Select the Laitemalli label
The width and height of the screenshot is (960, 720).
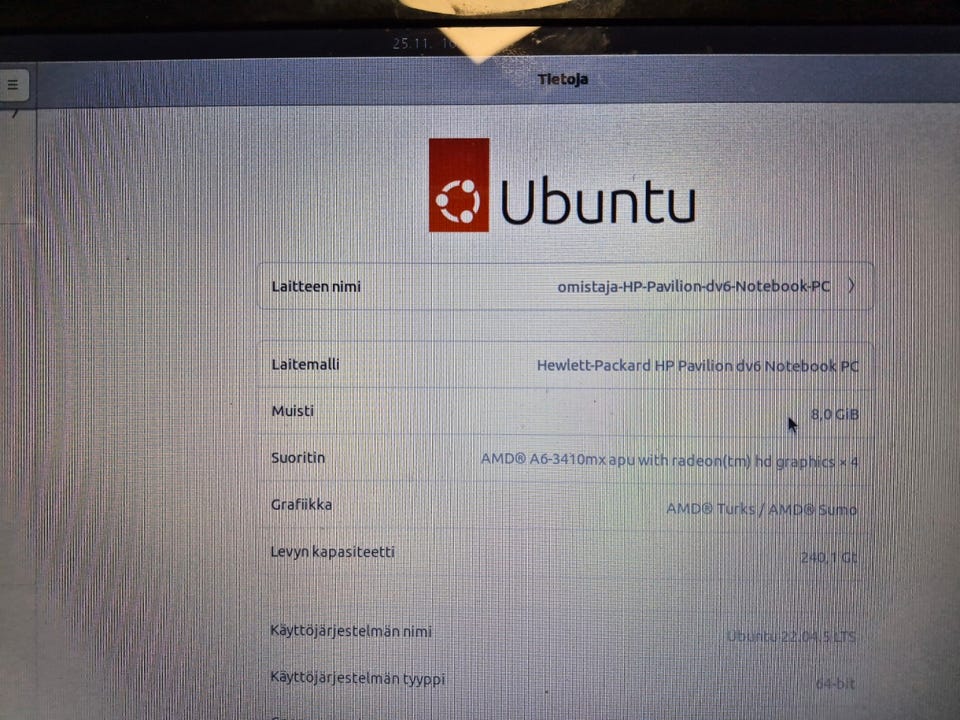[305, 364]
